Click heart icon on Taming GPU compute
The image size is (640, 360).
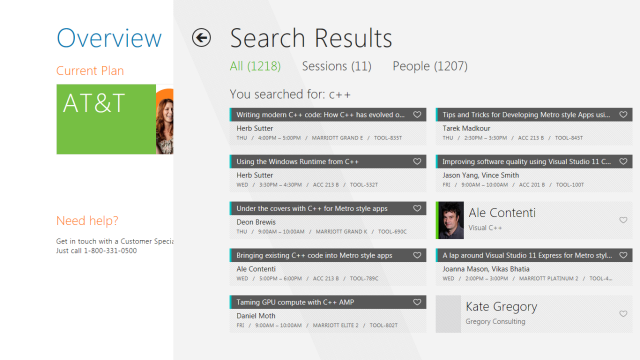click(417, 302)
